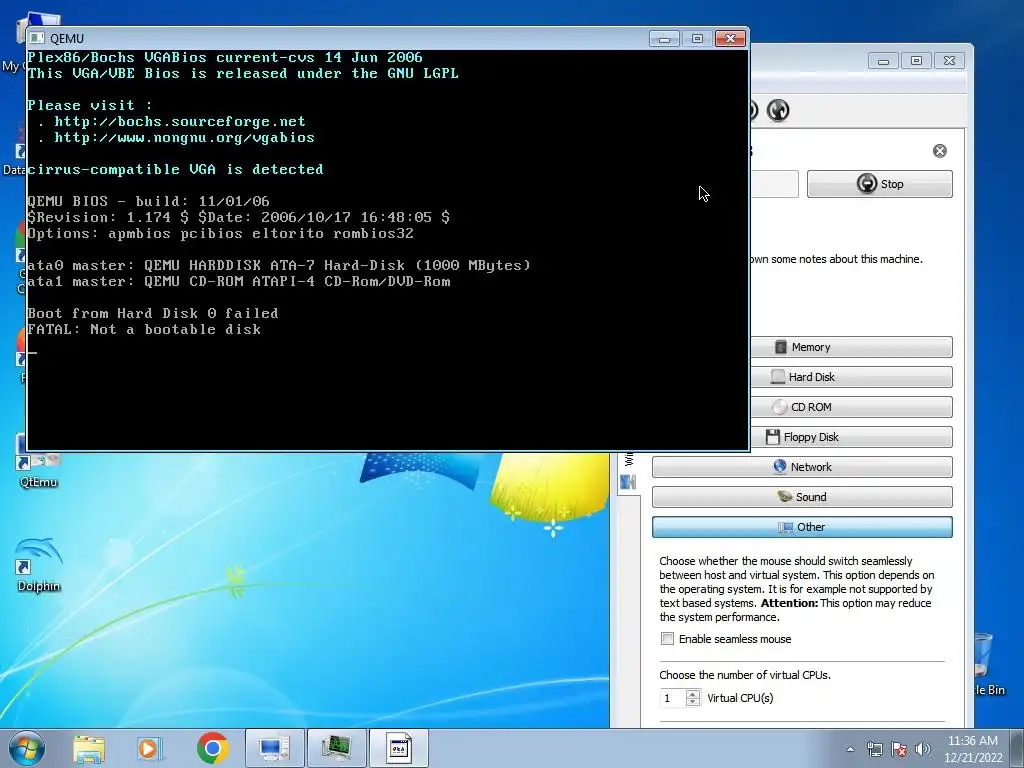Increase the Virtual CPU count by one
Screen dimensions: 1024x768
click(x=693, y=694)
